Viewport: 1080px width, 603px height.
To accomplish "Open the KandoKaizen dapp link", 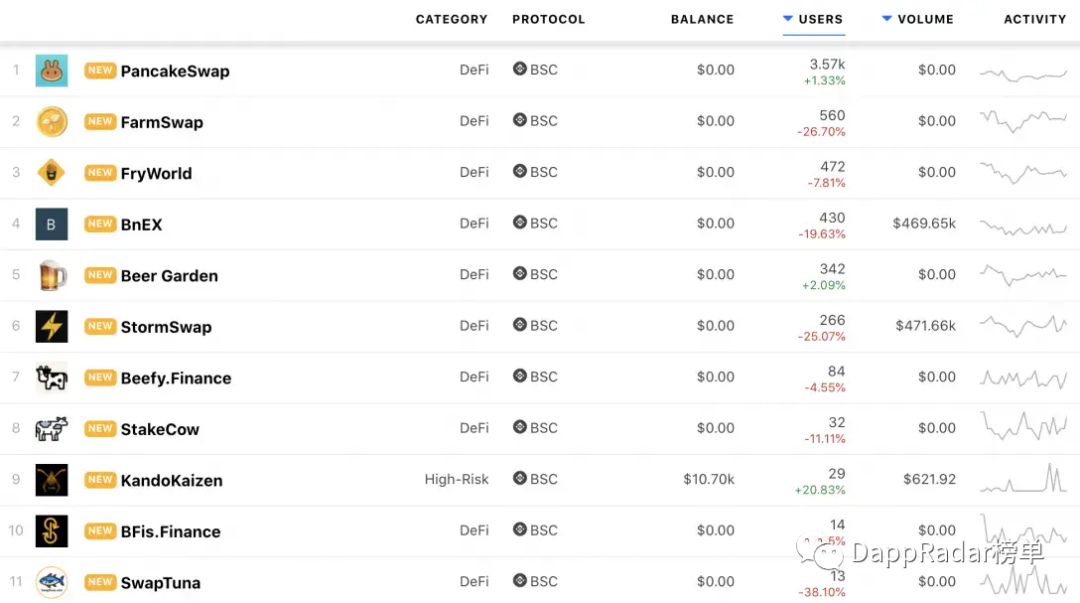I will pyautogui.click(x=172, y=480).
